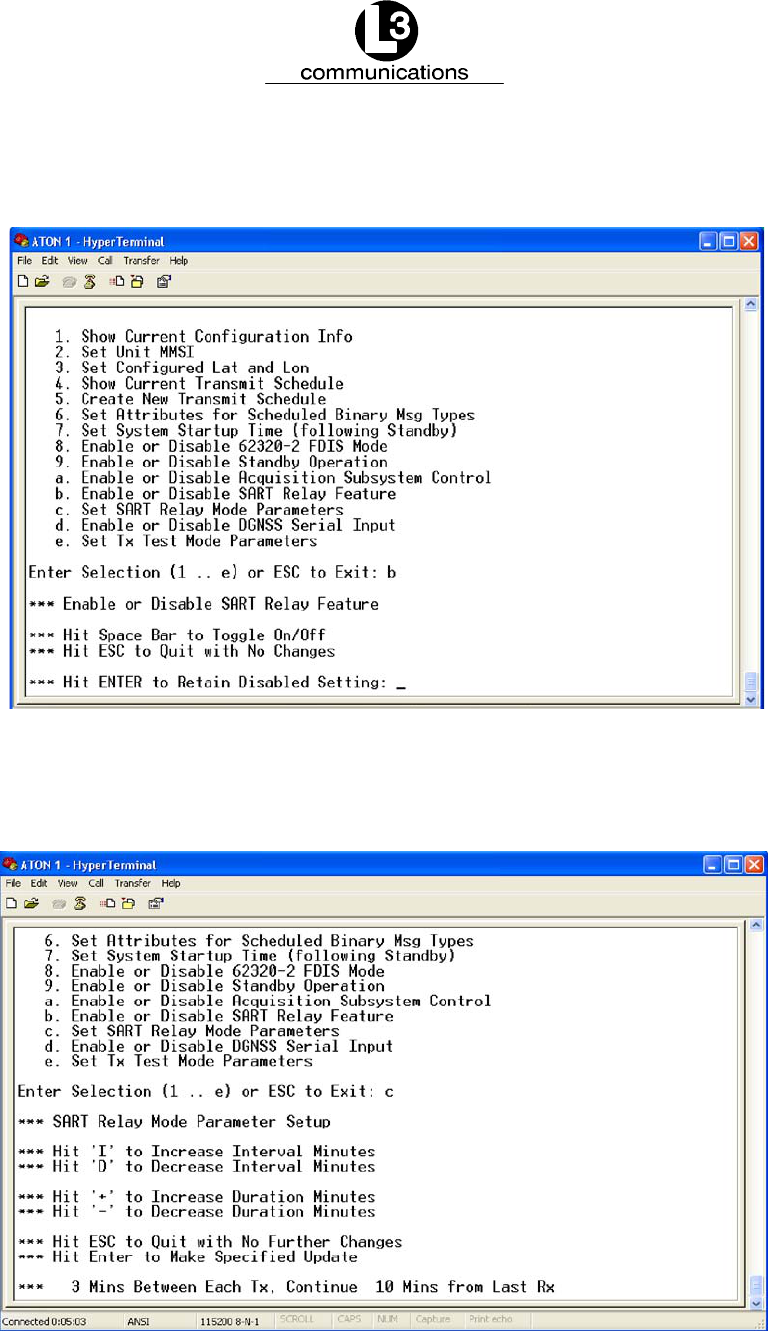The image size is (768, 1331).
Task: Click Send icon in SART Relay Feature window
Action: tap(117, 281)
